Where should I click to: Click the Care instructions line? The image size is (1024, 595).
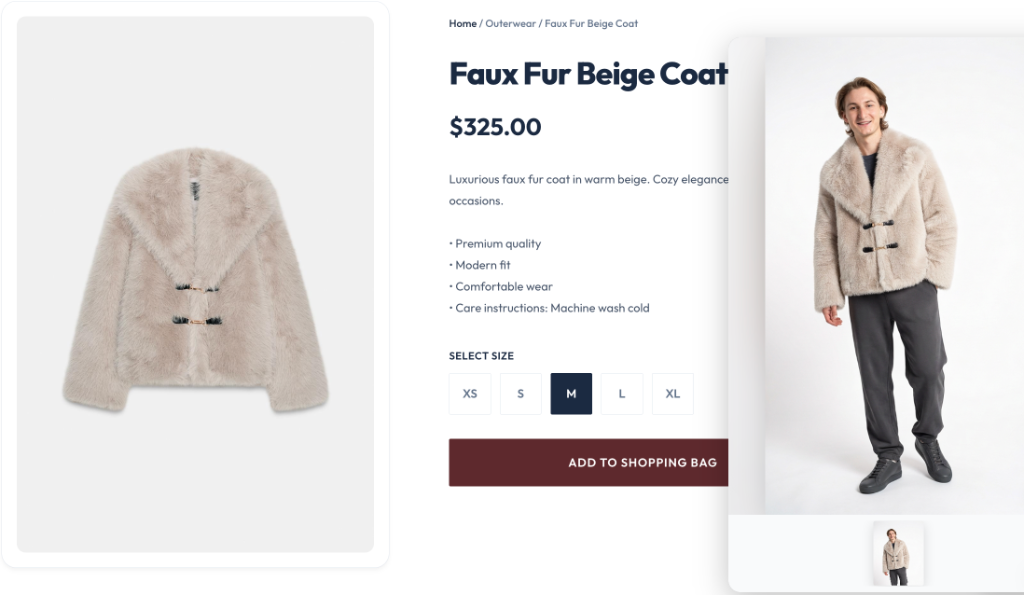(x=551, y=308)
